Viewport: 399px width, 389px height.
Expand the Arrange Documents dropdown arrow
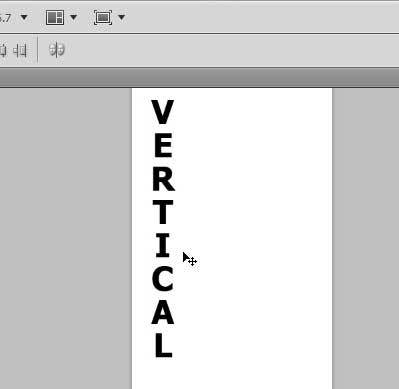pos(74,17)
